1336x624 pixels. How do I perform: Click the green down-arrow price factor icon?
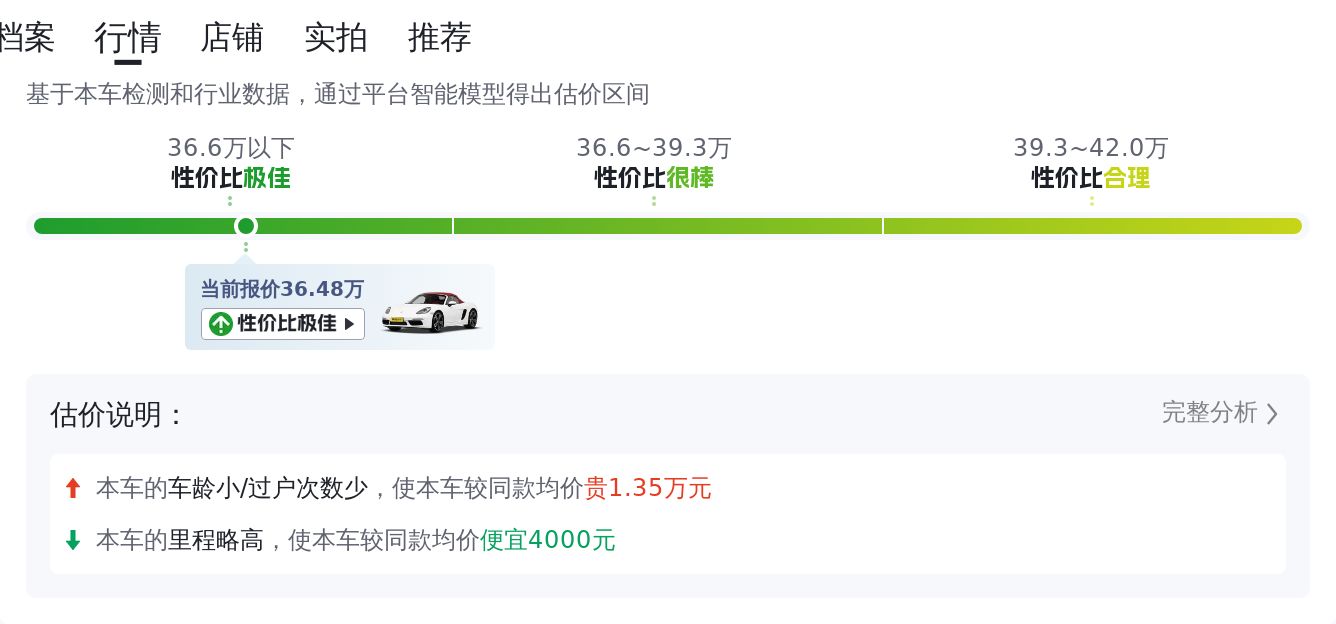click(72, 540)
